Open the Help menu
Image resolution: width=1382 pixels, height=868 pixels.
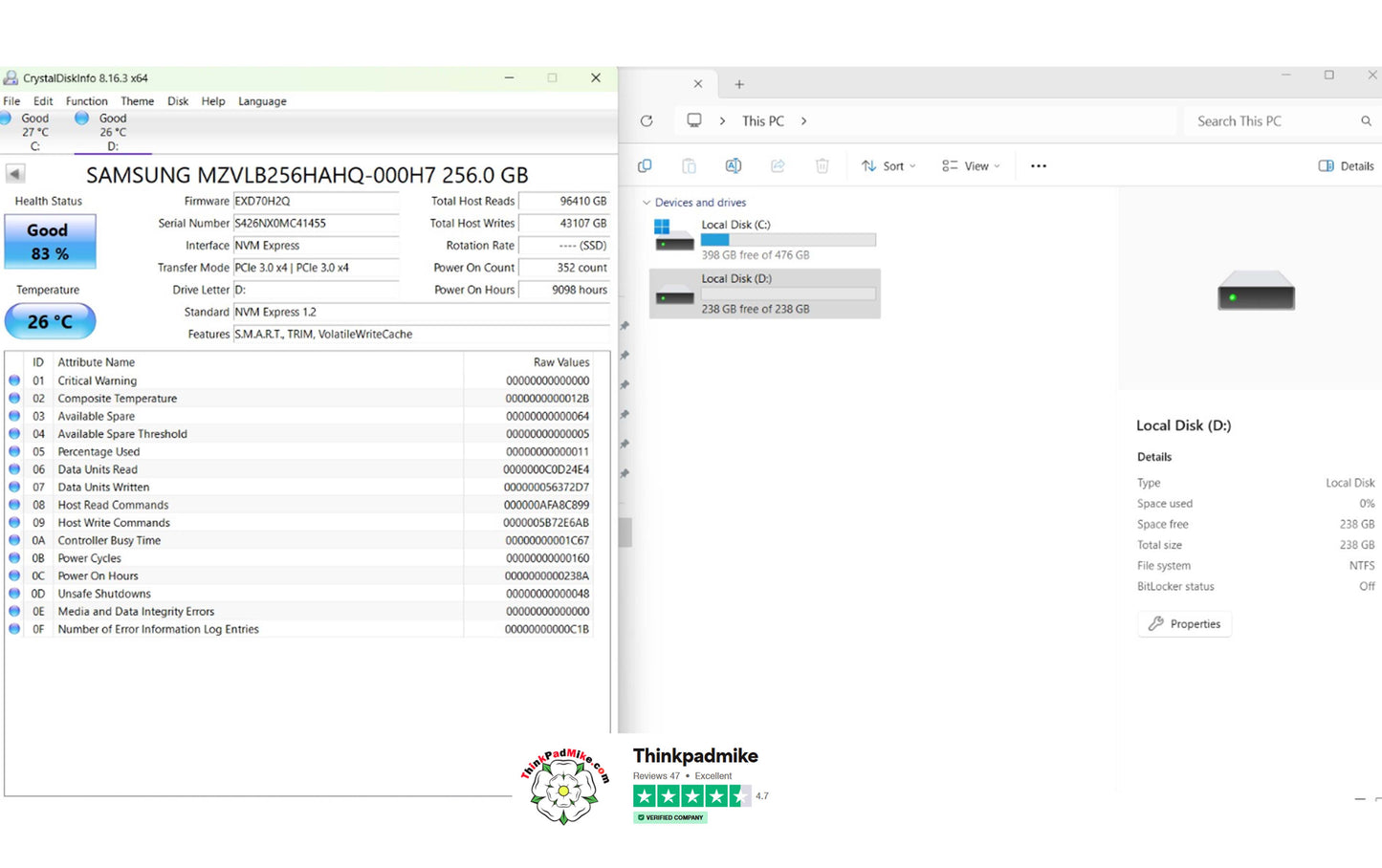click(213, 101)
